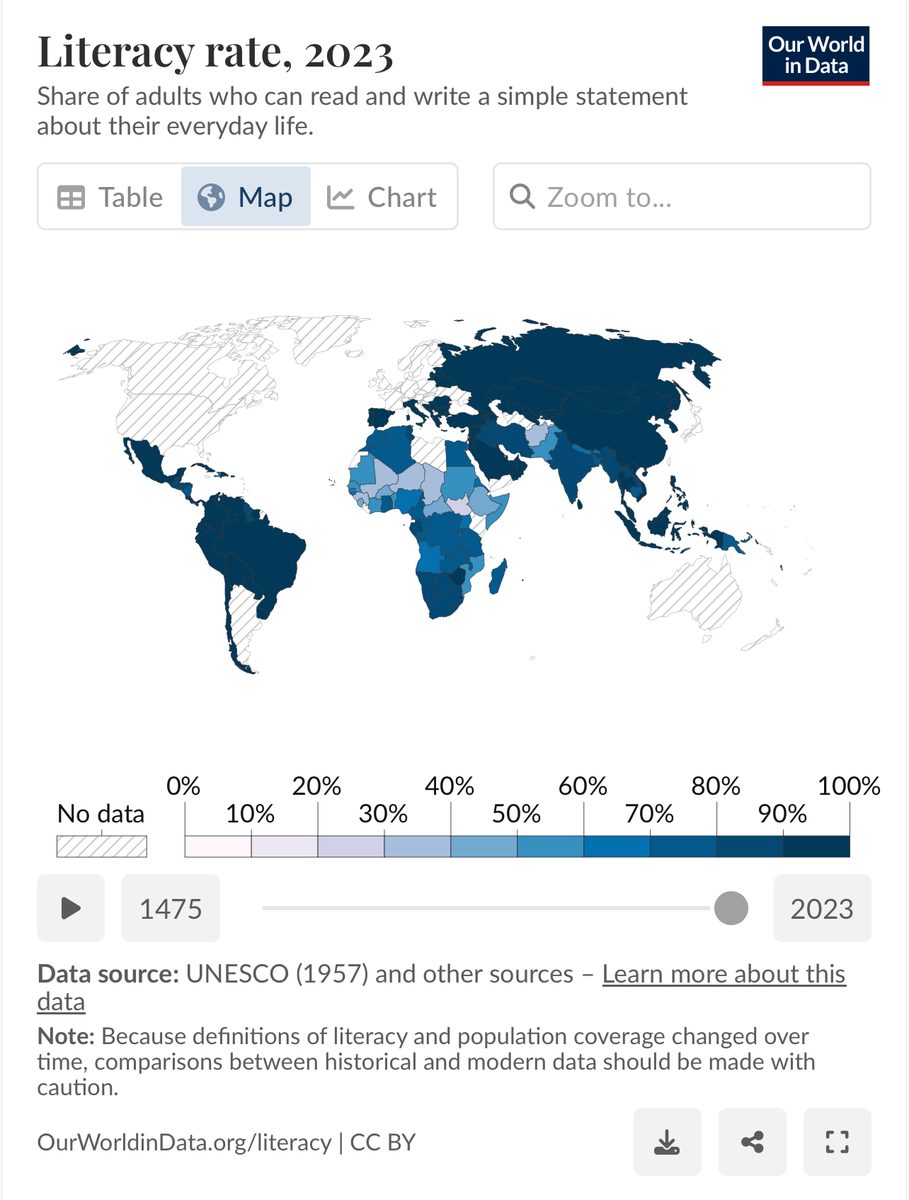This screenshot has height=1200, width=909.
Task: Click the Our World in Data logo
Action: coord(816,56)
